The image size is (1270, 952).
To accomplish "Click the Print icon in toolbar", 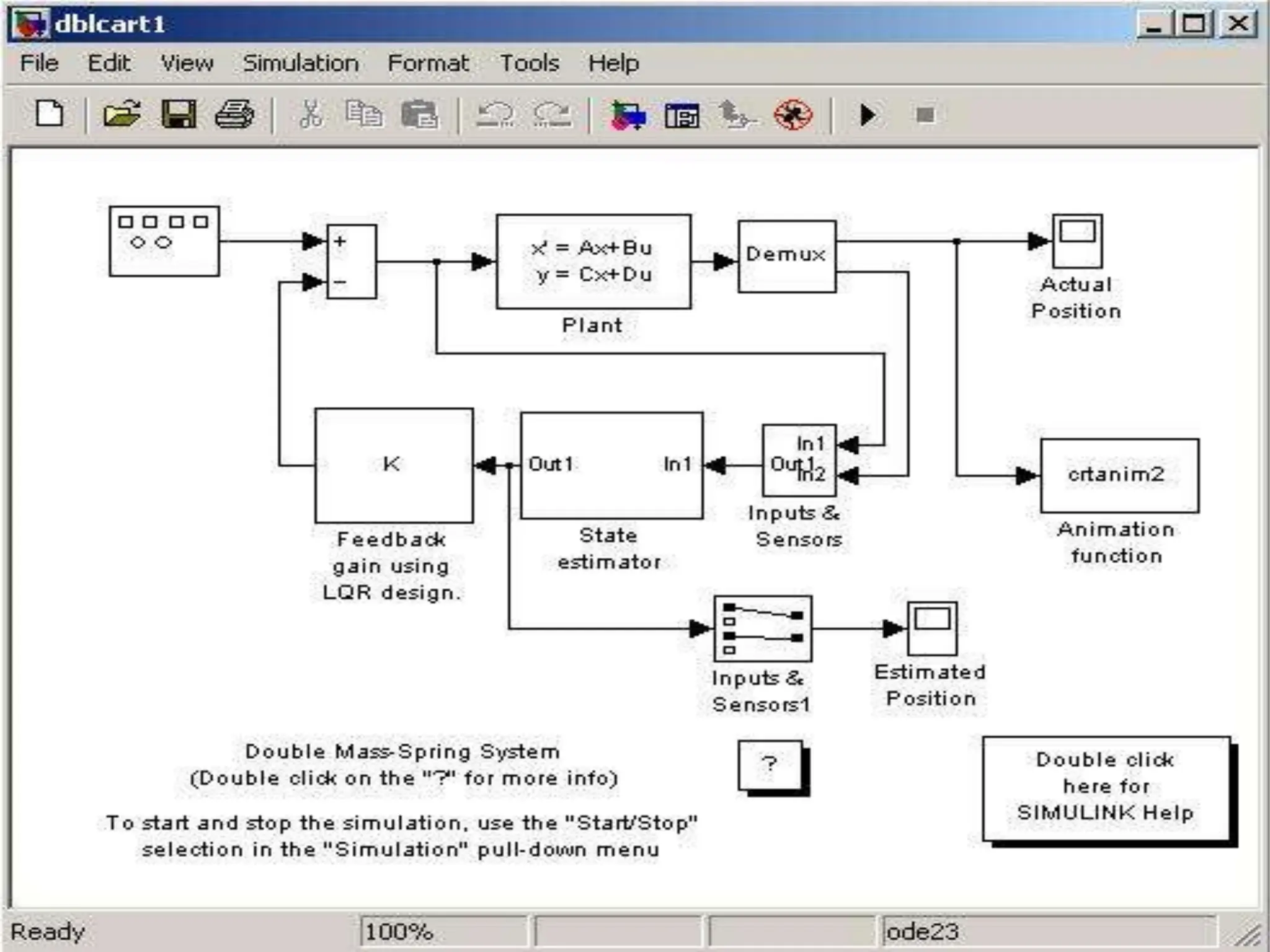I will [234, 115].
